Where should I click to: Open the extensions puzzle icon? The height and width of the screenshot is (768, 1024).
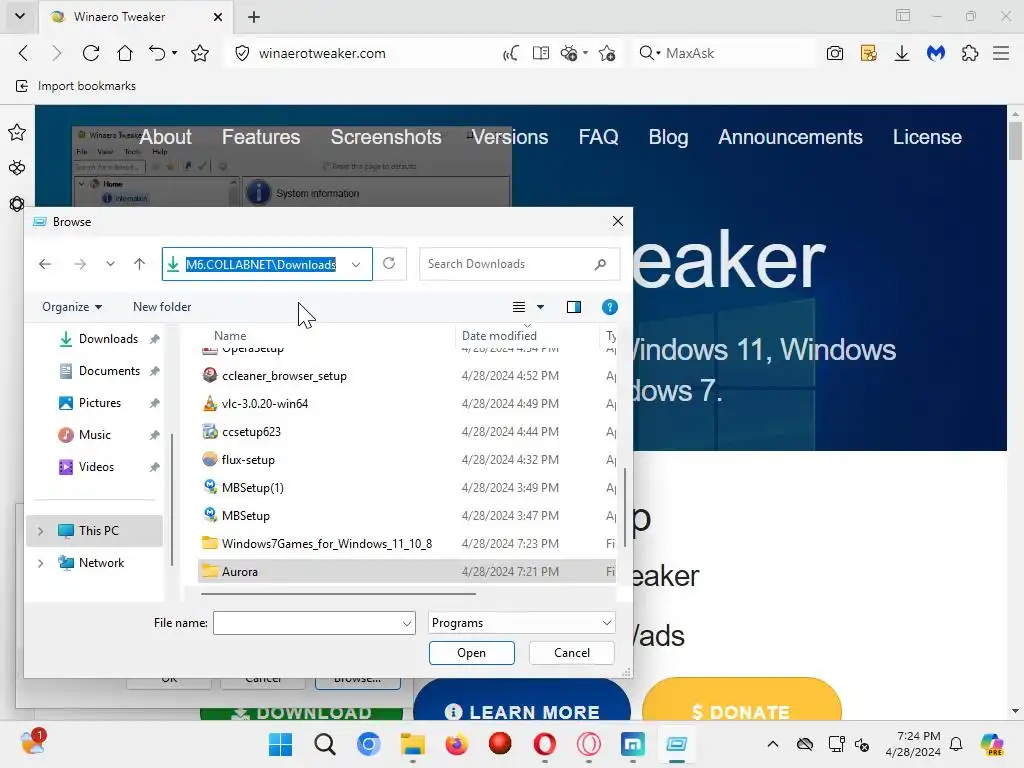pos(970,53)
